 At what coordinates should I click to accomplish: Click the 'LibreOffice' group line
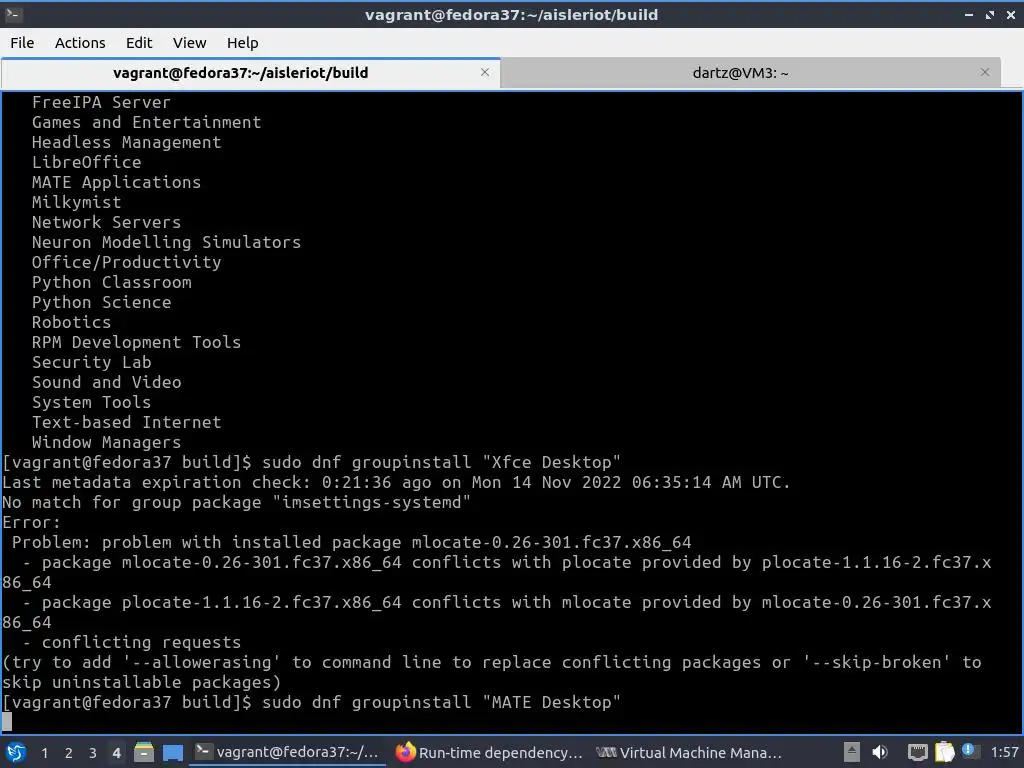tap(86, 162)
